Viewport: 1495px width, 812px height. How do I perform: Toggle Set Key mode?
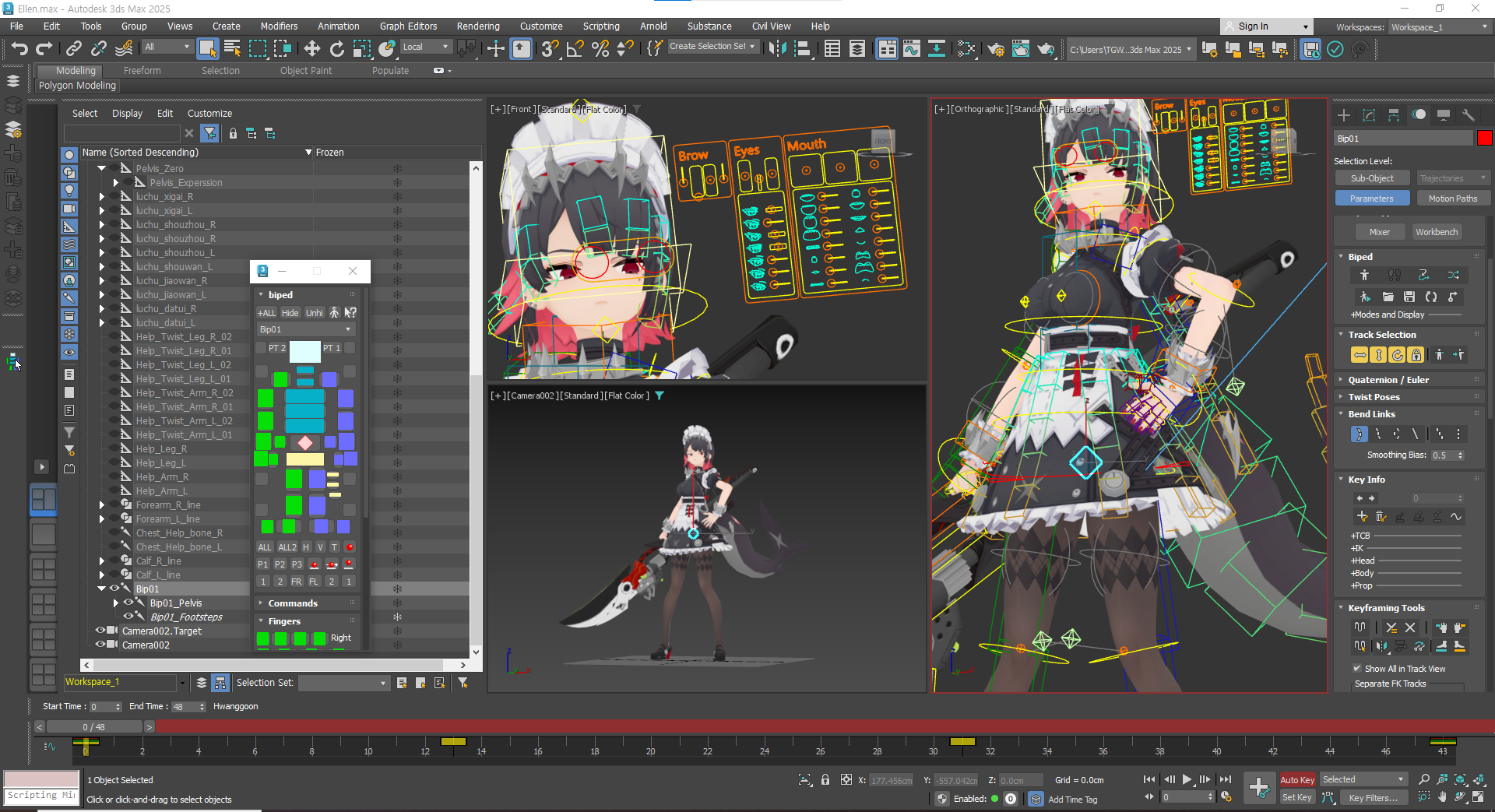(1297, 797)
